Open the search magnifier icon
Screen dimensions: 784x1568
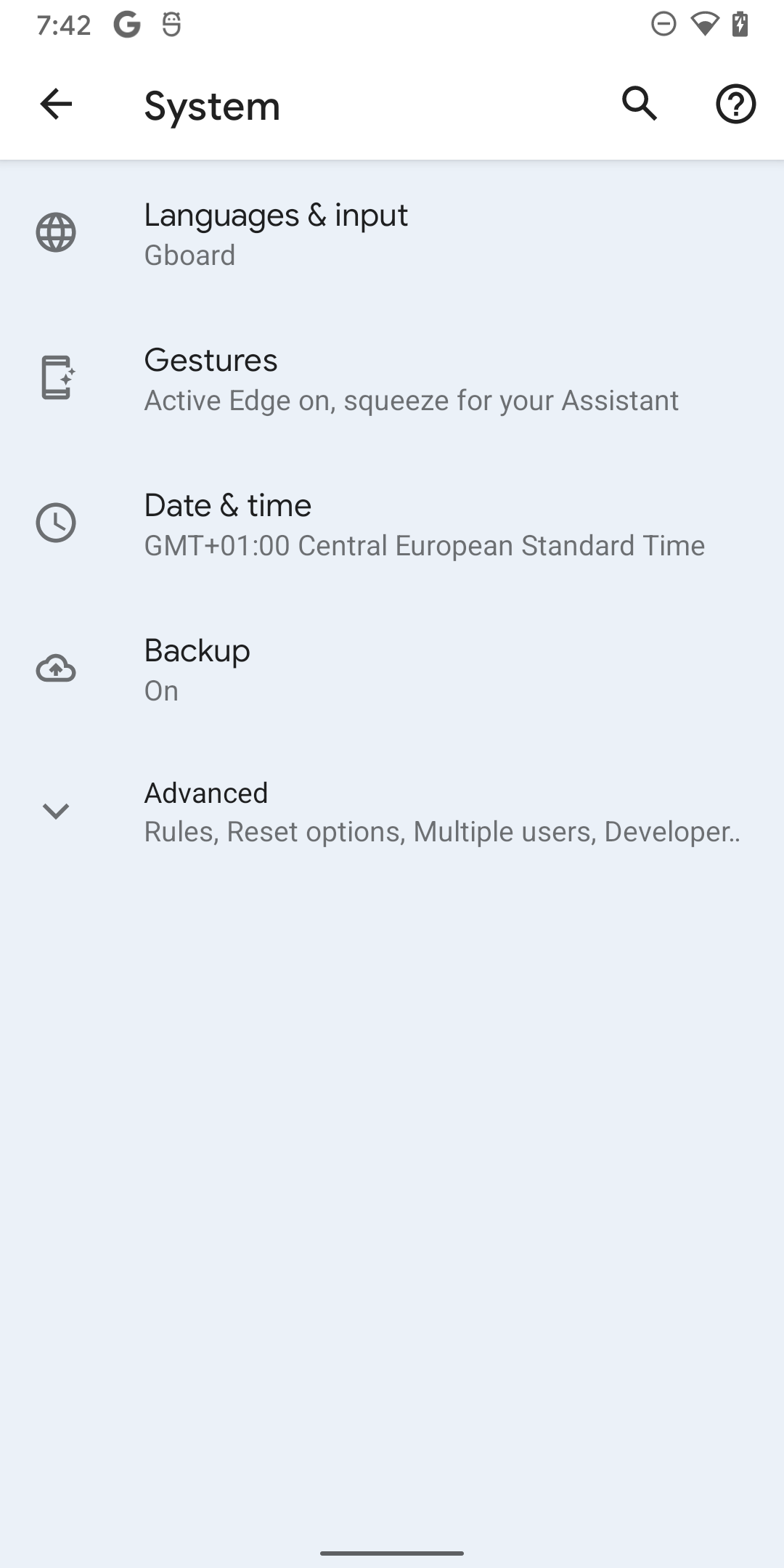click(x=640, y=104)
